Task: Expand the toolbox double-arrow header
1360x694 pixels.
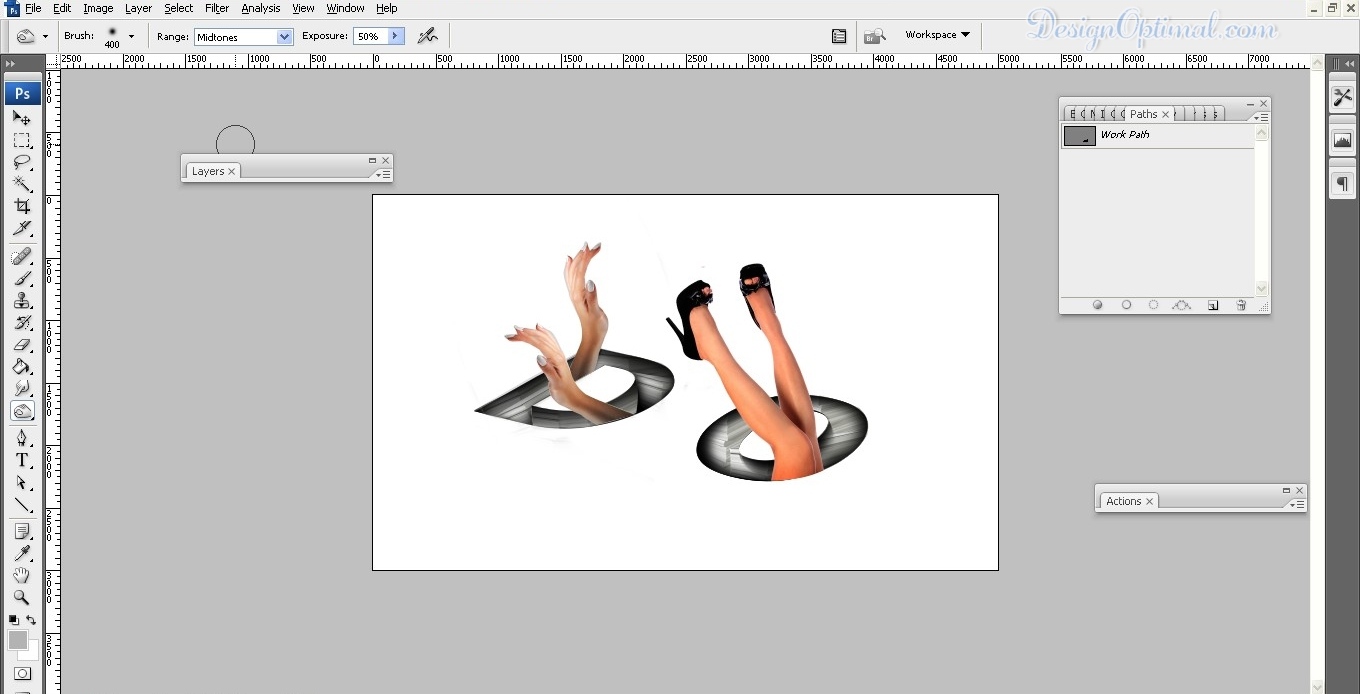Action: tap(12, 64)
